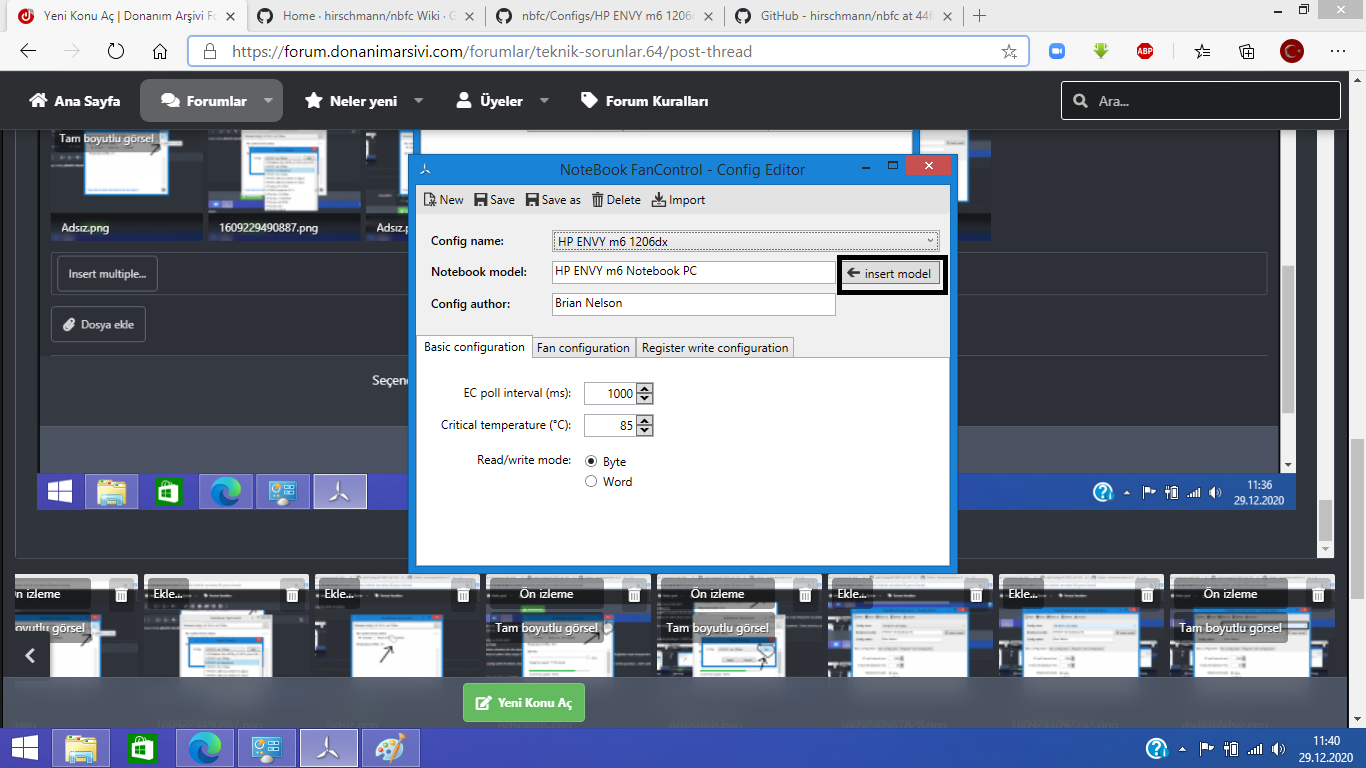Add page to favorites with star icon
This screenshot has height=768, width=1366.
point(1009,51)
